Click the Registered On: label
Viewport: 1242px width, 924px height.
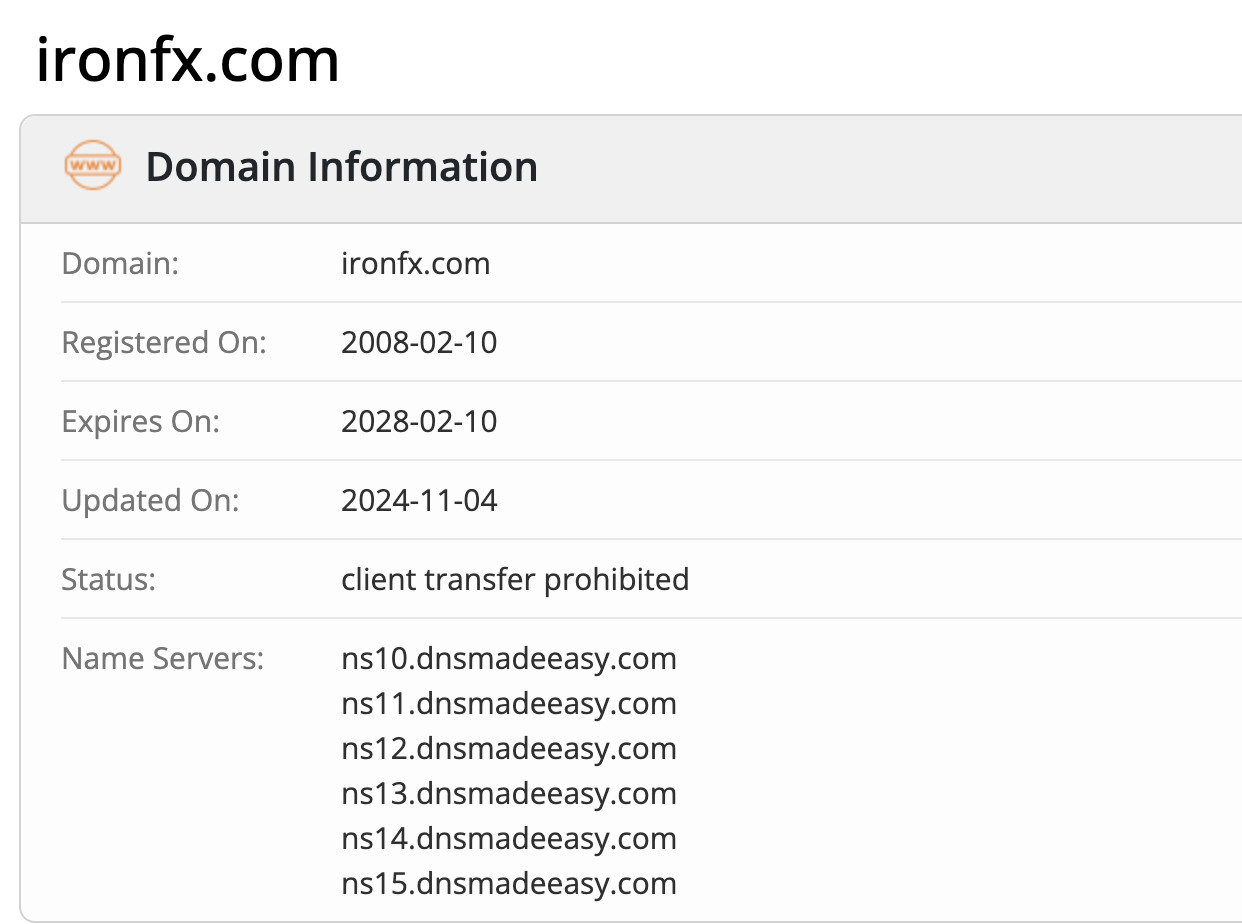point(165,343)
